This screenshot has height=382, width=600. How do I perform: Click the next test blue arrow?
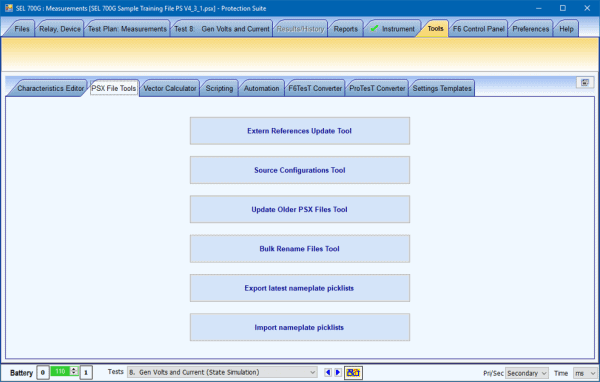338,372
